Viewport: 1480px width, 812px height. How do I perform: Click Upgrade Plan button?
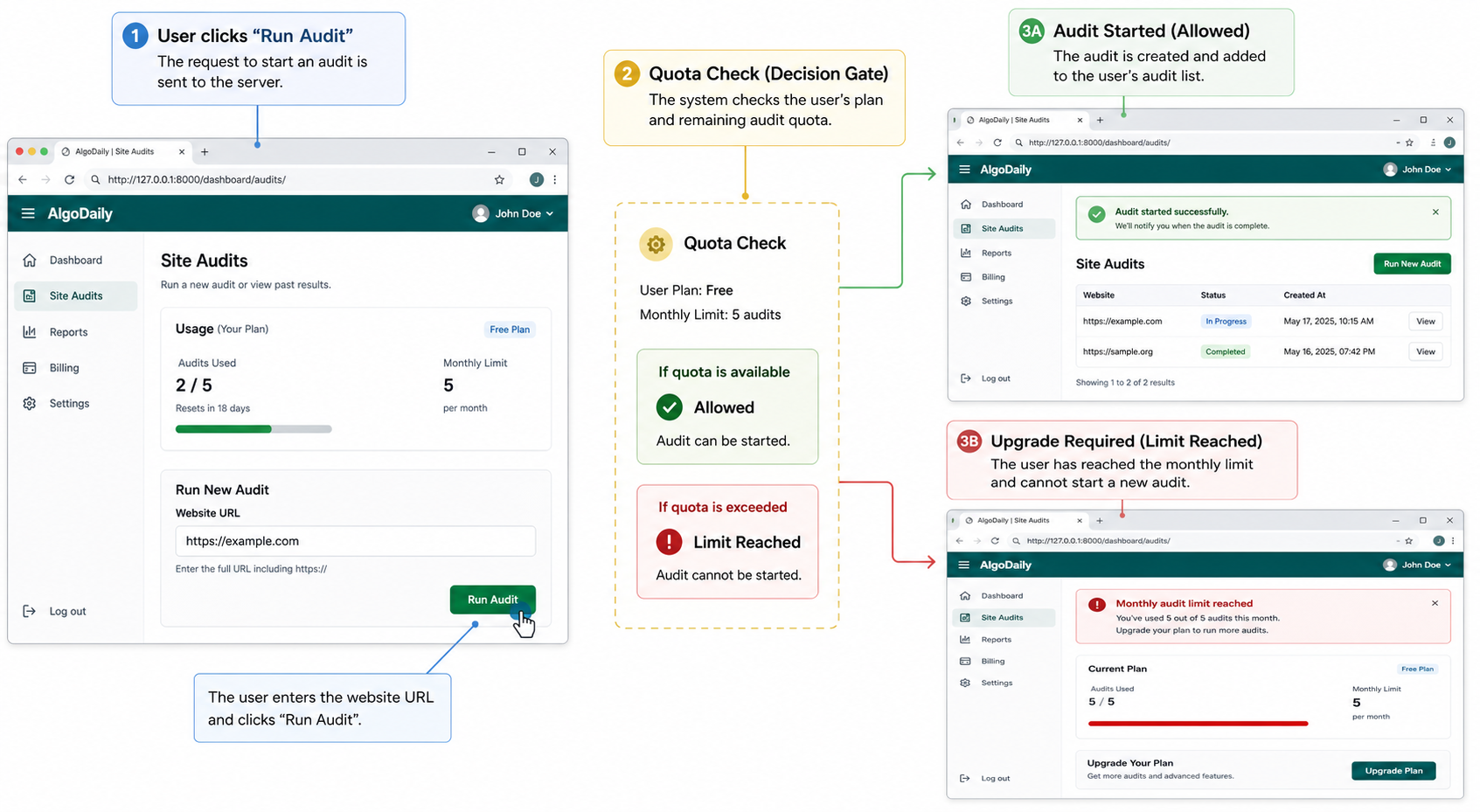1393,771
